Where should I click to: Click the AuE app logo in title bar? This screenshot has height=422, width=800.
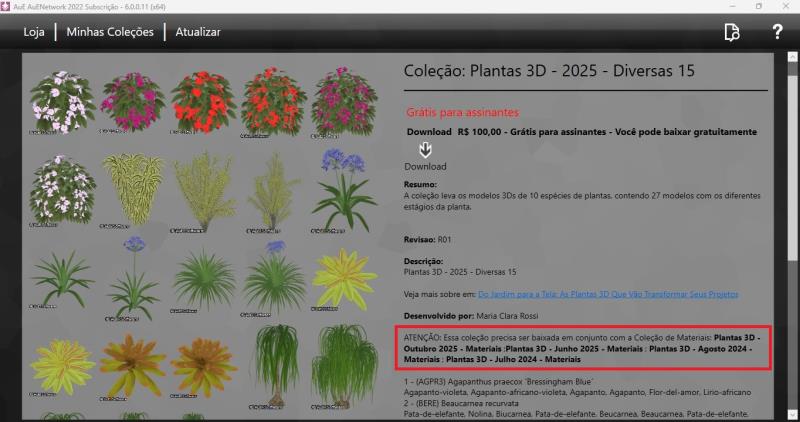pyautogui.click(x=8, y=6)
